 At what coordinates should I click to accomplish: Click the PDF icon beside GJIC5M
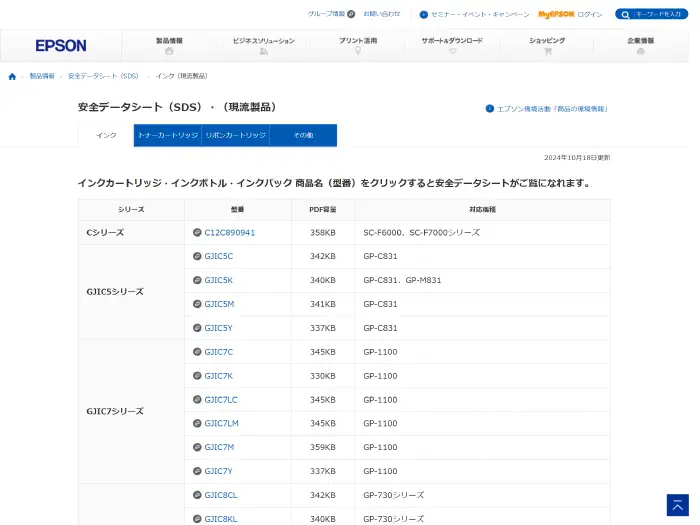197,304
